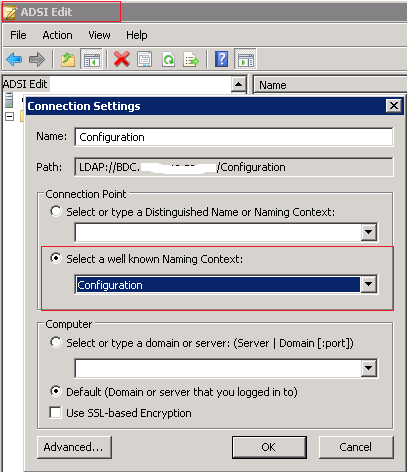418x472 pixels.
Task: Close the Connection Settings dialog
Action: (x=394, y=106)
